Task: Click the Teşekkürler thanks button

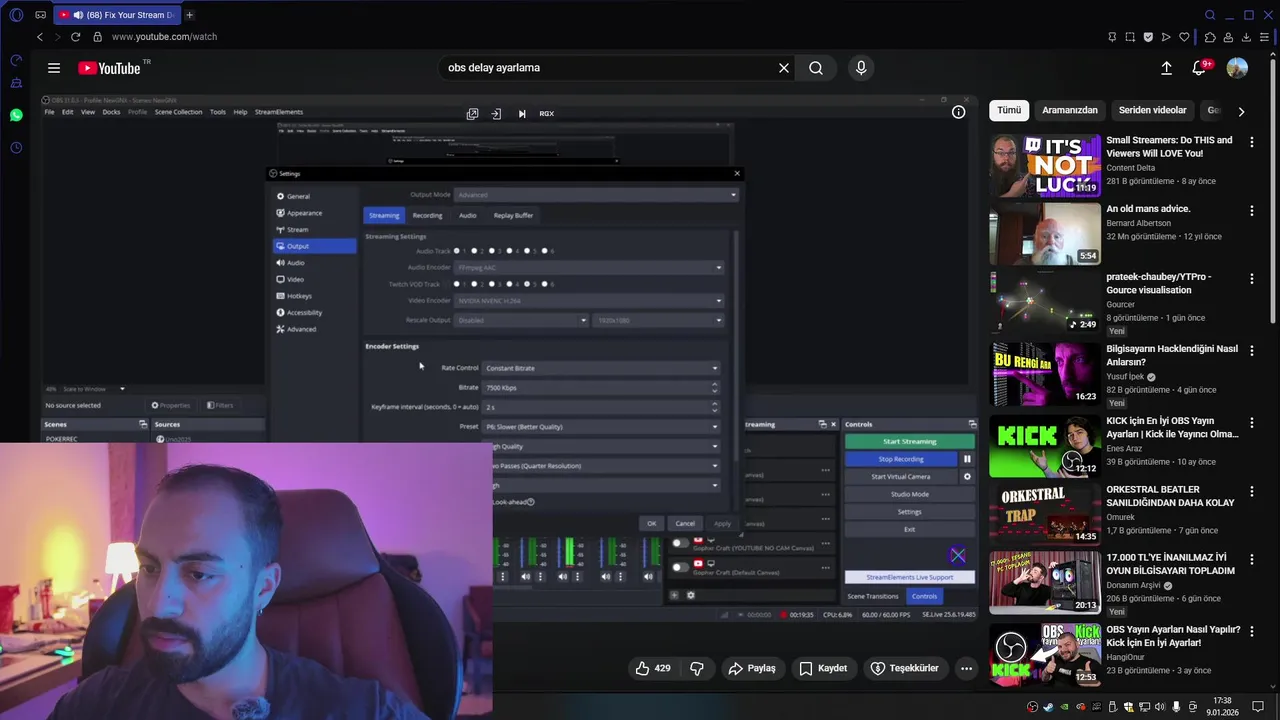Action: (905, 668)
